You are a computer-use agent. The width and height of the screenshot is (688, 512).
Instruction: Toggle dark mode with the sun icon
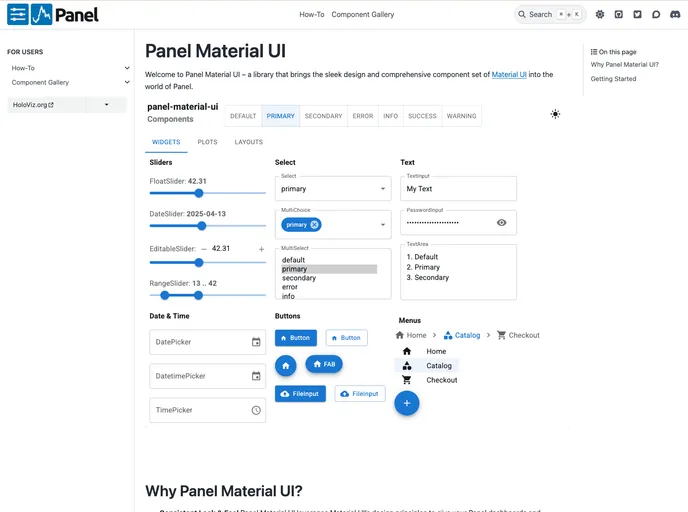555,114
